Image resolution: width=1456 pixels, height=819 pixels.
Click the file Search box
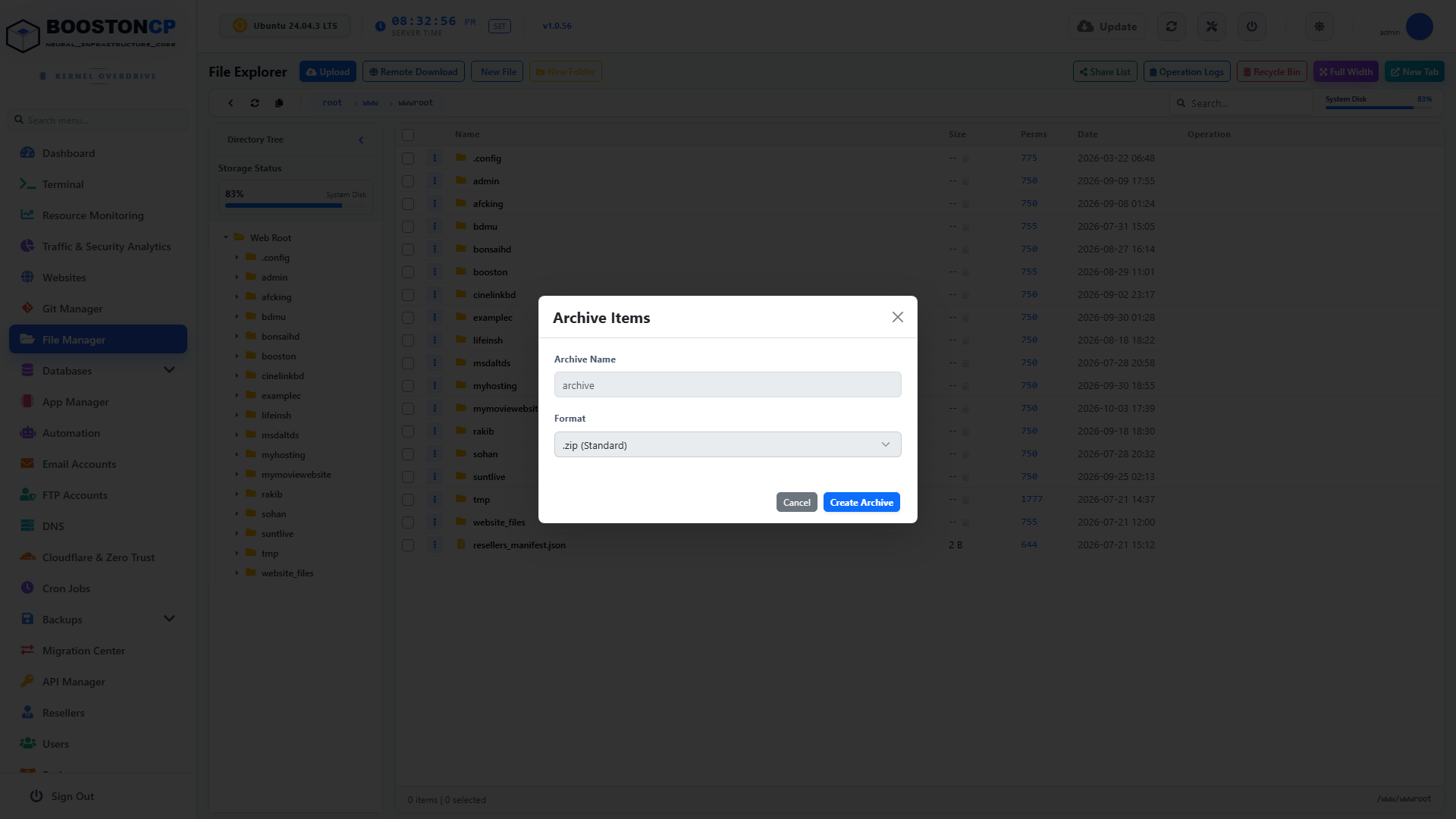[1241, 103]
